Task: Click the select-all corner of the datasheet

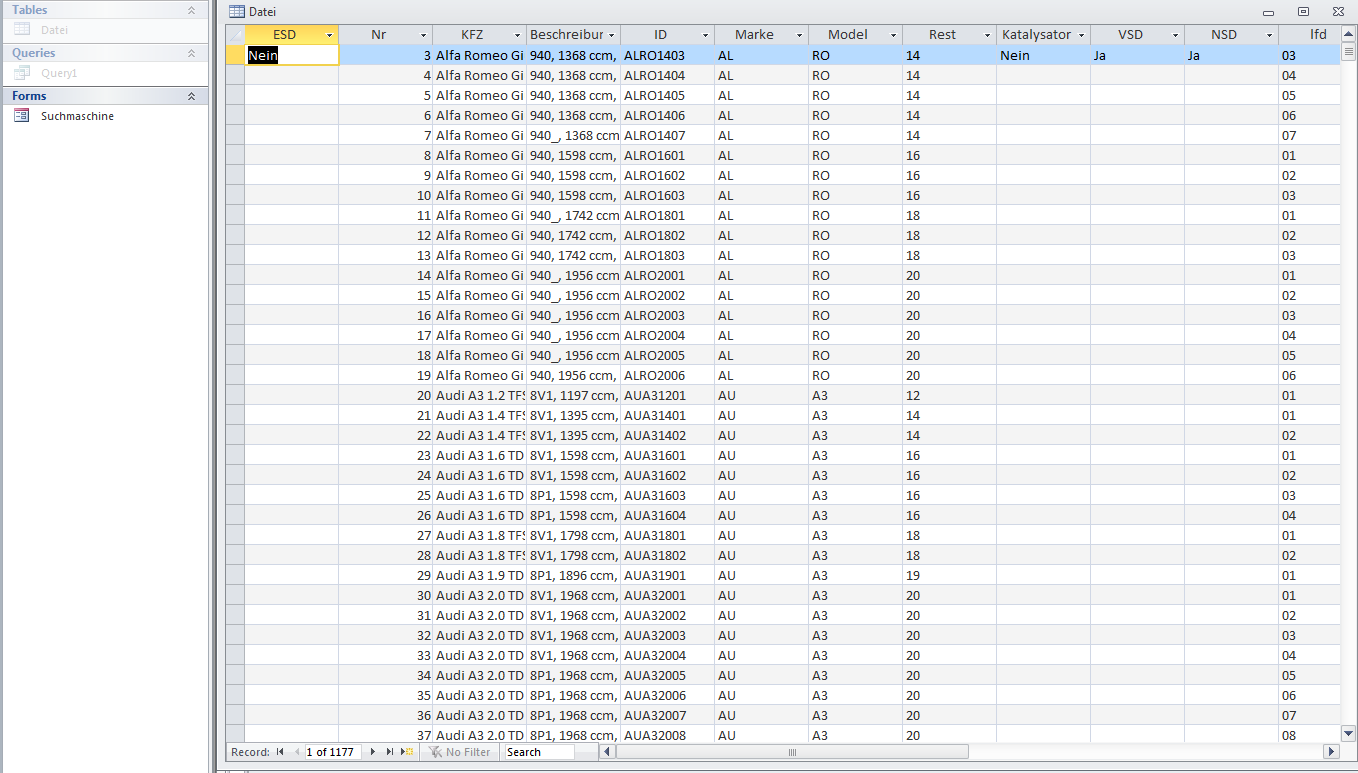Action: tap(235, 35)
